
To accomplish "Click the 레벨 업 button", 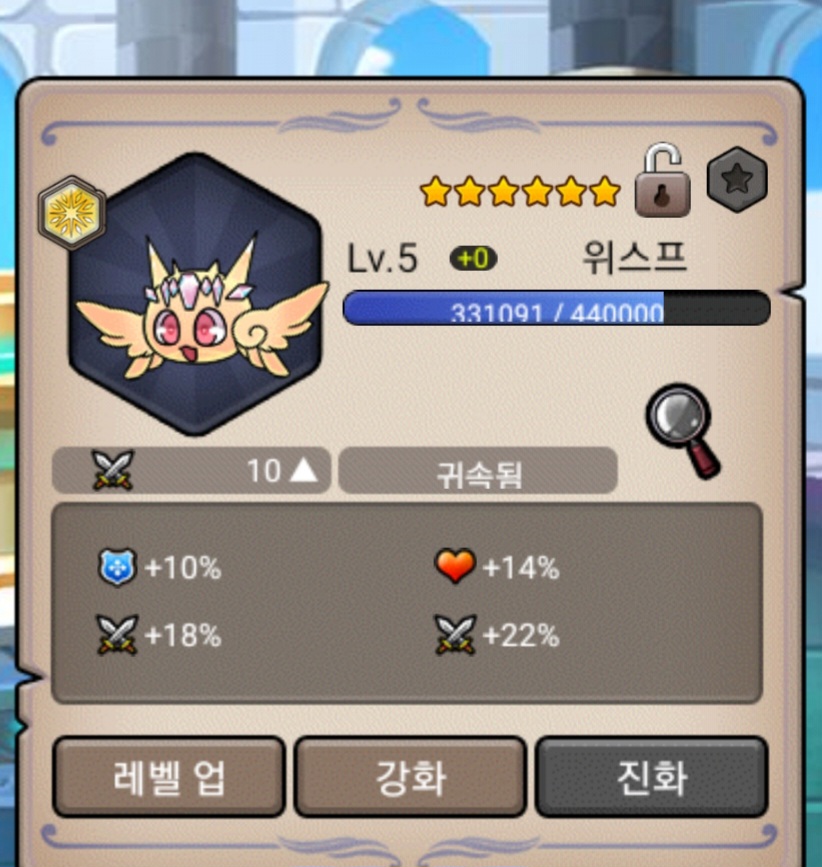I will coord(169,777).
